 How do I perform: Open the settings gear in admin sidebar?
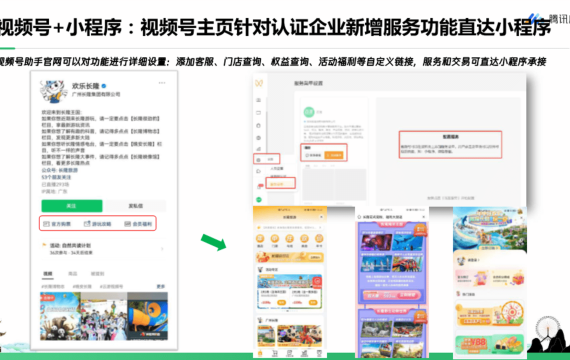(x=259, y=160)
